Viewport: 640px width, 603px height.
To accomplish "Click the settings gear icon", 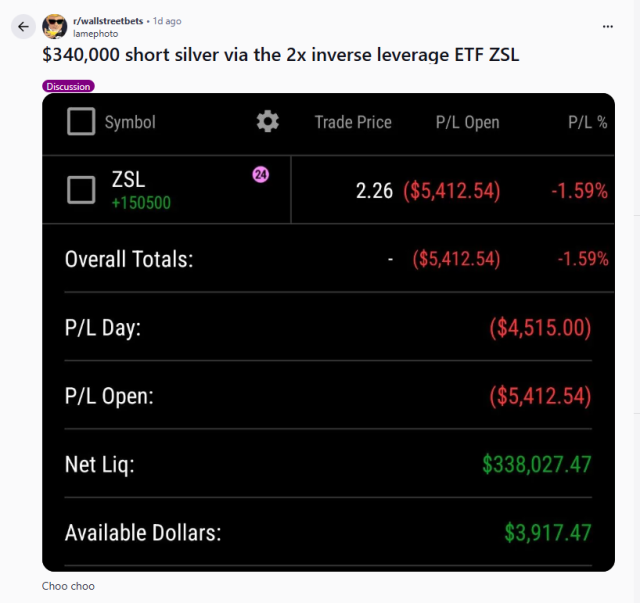I will tap(267, 122).
